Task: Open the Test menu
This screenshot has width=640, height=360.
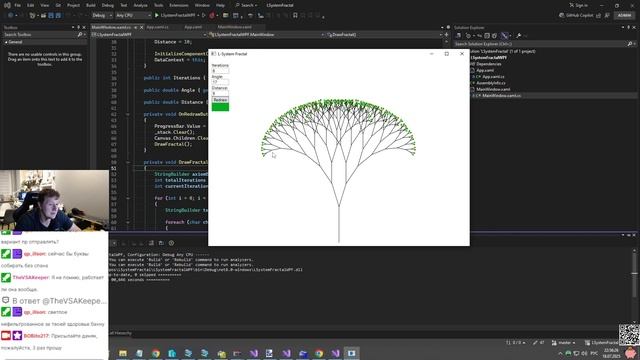Action: [x=124, y=5]
